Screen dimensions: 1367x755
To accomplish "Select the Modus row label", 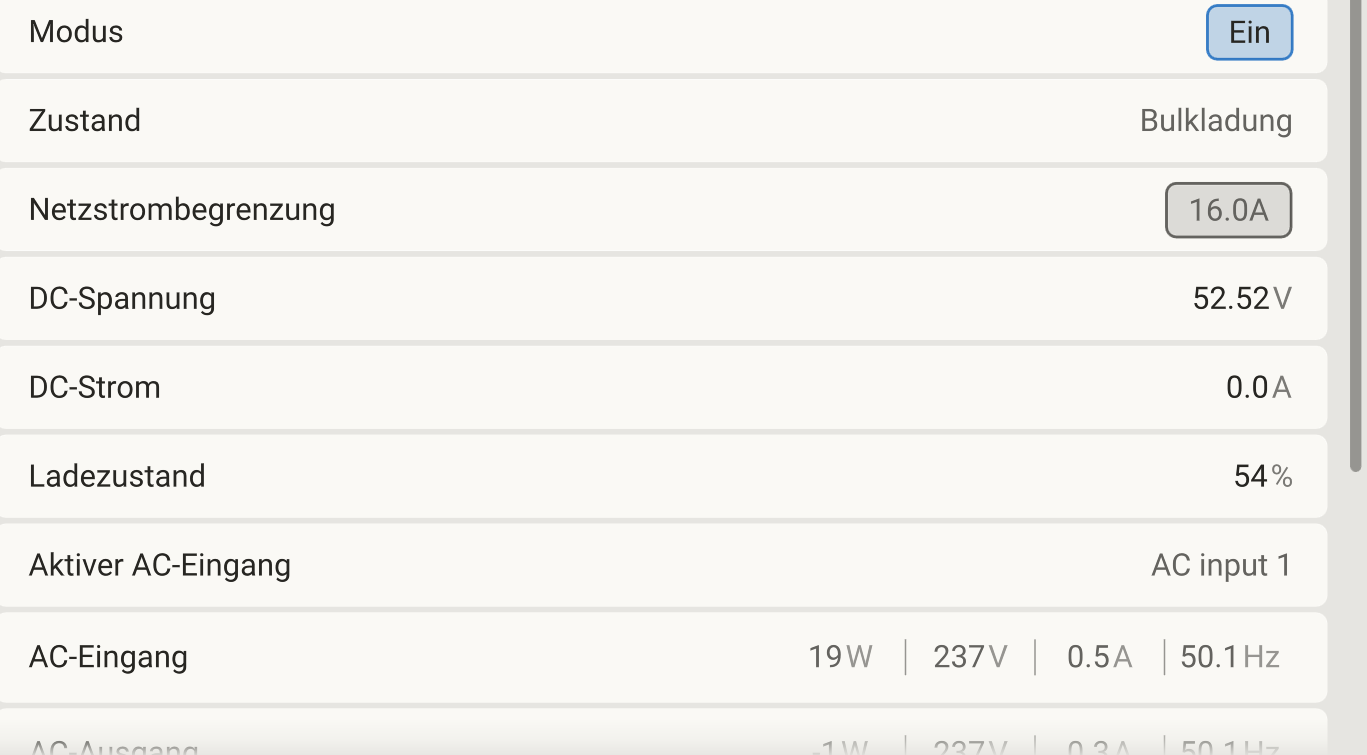I will click(x=76, y=32).
